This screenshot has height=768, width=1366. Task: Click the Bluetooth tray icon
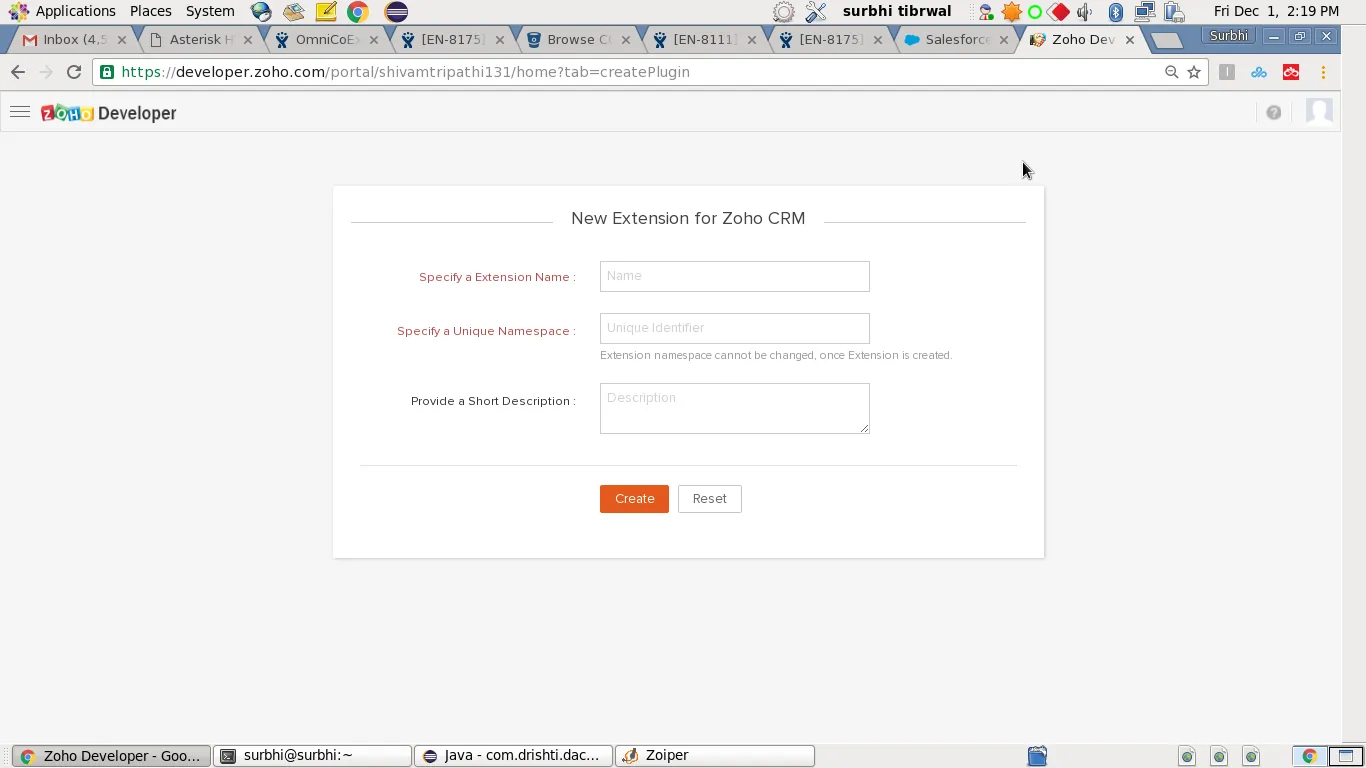1116,12
